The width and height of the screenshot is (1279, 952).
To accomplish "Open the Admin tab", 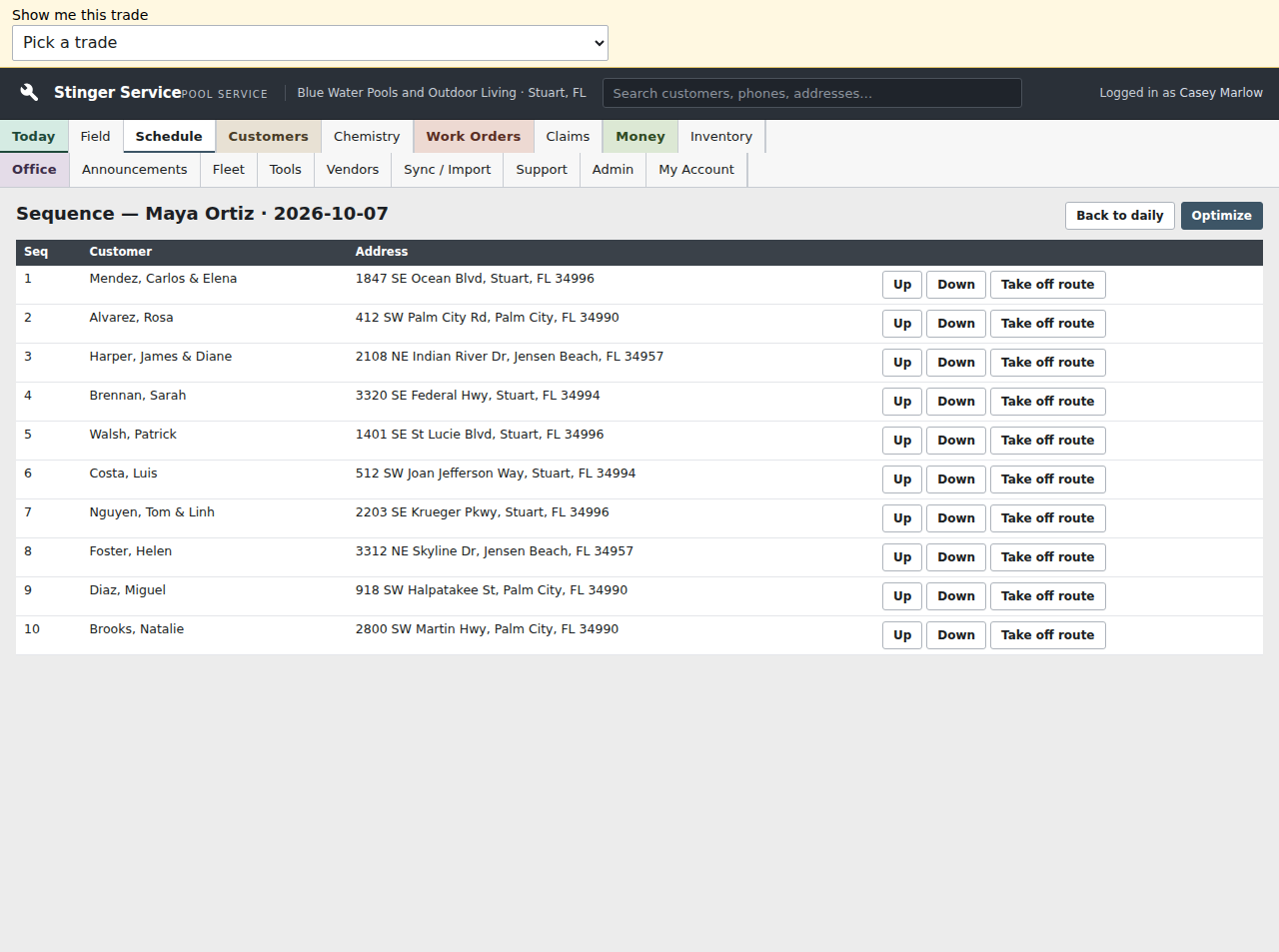I will [614, 170].
